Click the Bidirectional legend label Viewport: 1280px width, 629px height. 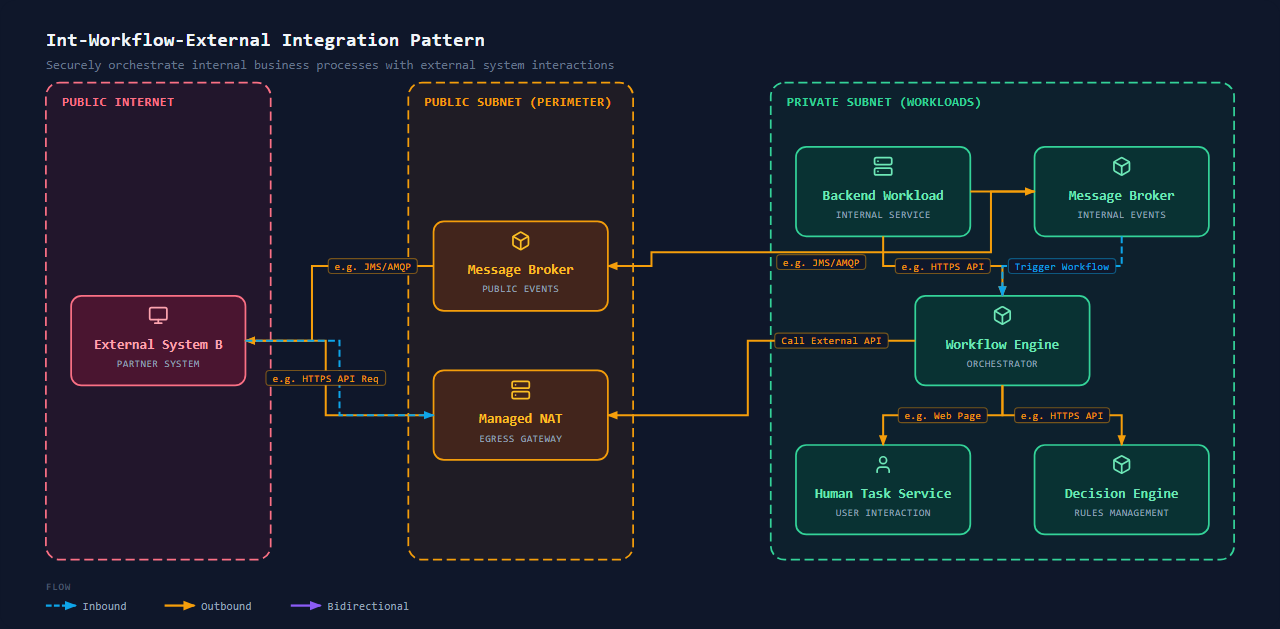tap(368, 606)
